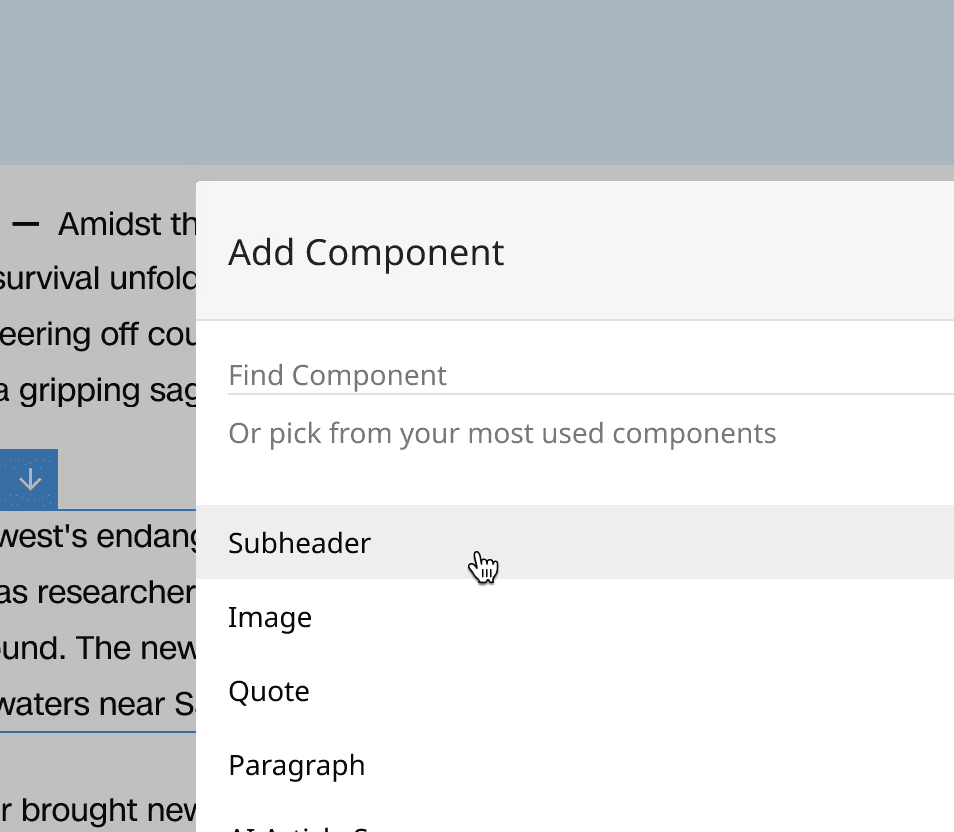Screen dimensions: 954x832
Task: Click the 'Or pick from your most used components' text
Action: coord(502,433)
